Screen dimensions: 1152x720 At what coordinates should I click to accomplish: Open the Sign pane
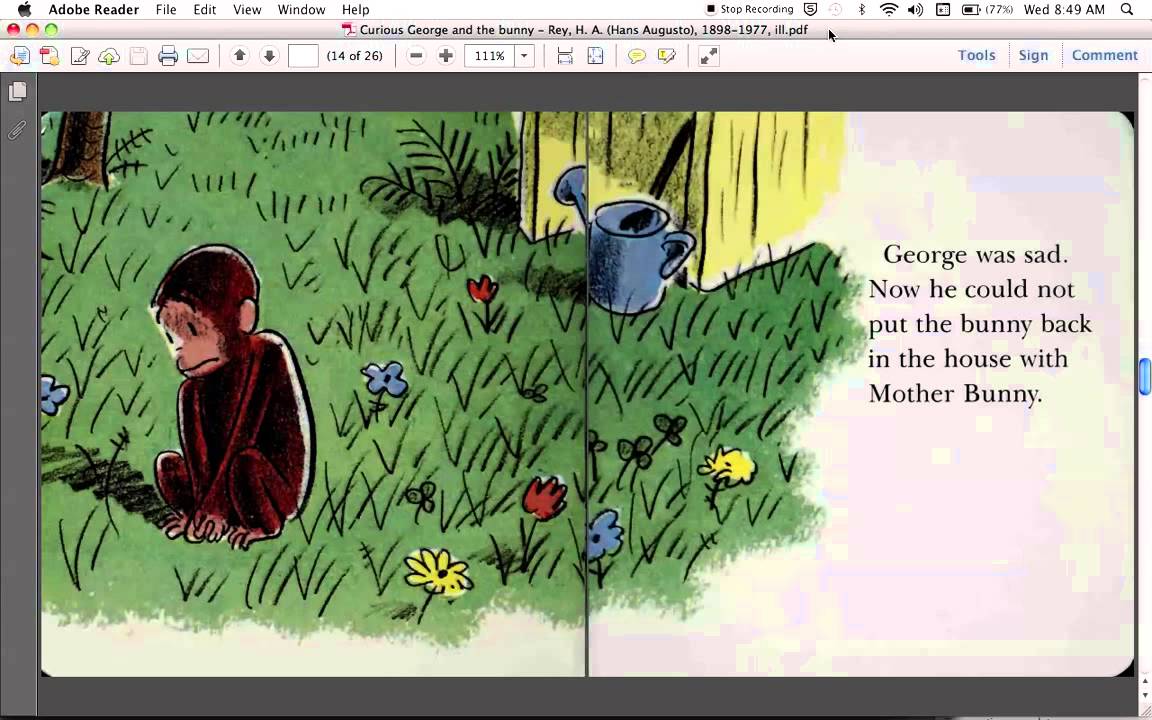1033,55
